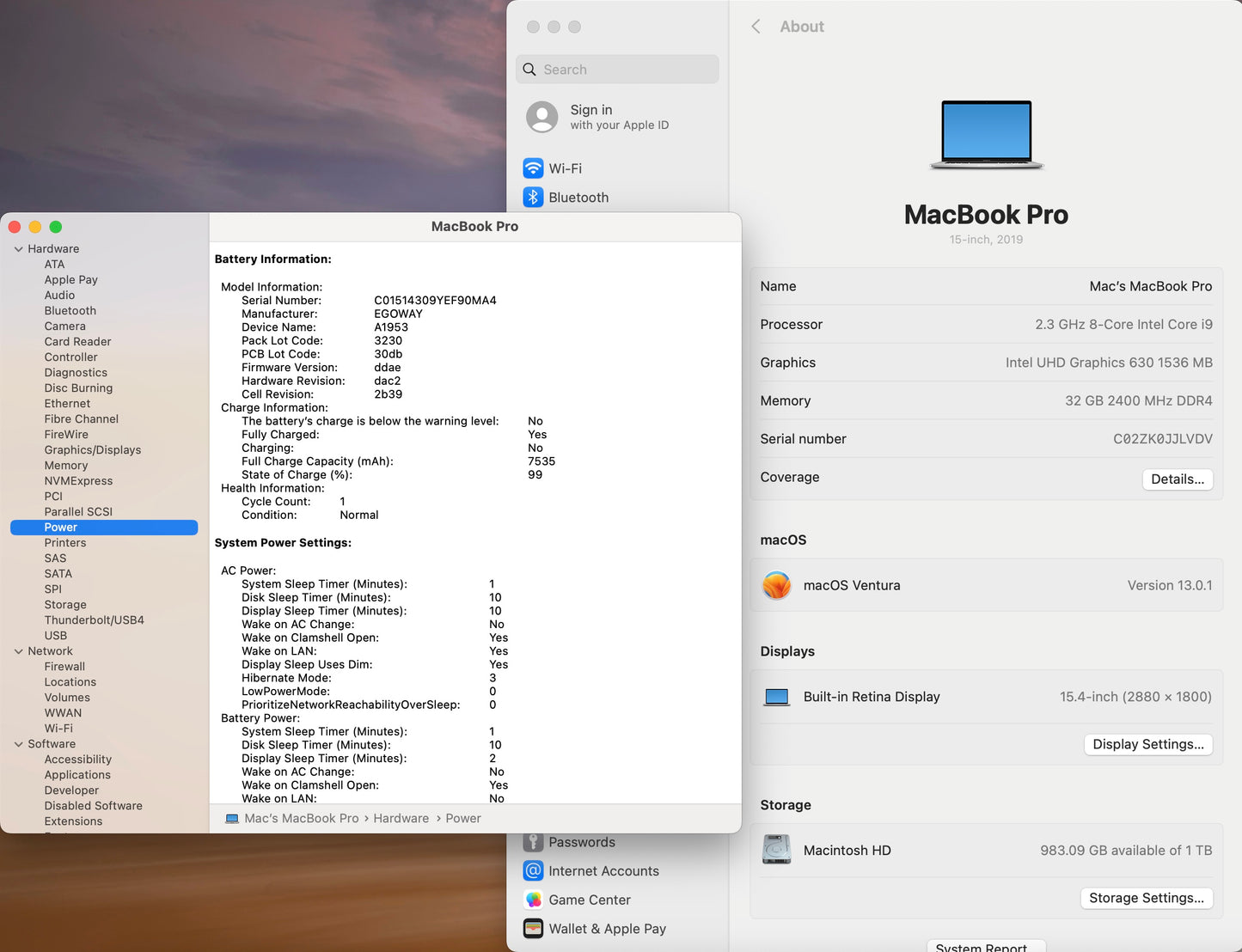Click the Macintosh HD drive icon
Screen dimensions: 1242x952
(776, 849)
